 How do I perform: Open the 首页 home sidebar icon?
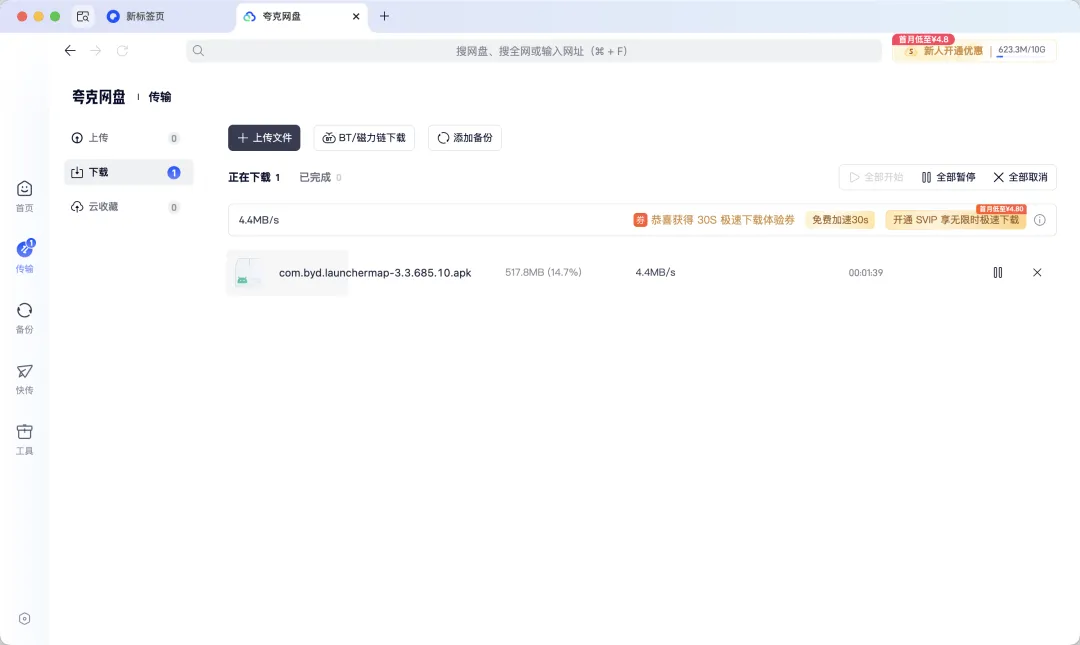click(x=24, y=196)
